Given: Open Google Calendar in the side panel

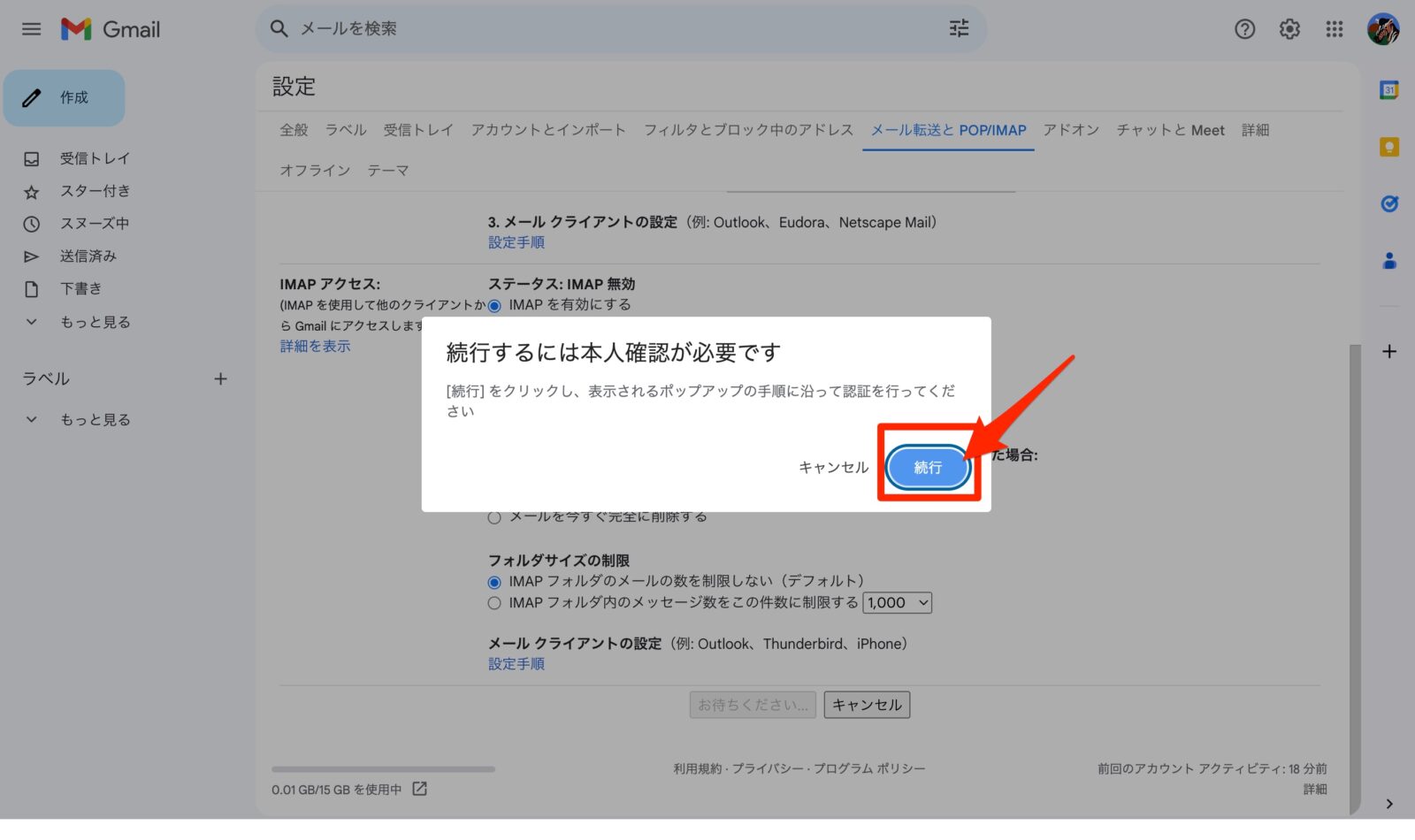Looking at the screenshot, I should pyautogui.click(x=1389, y=89).
